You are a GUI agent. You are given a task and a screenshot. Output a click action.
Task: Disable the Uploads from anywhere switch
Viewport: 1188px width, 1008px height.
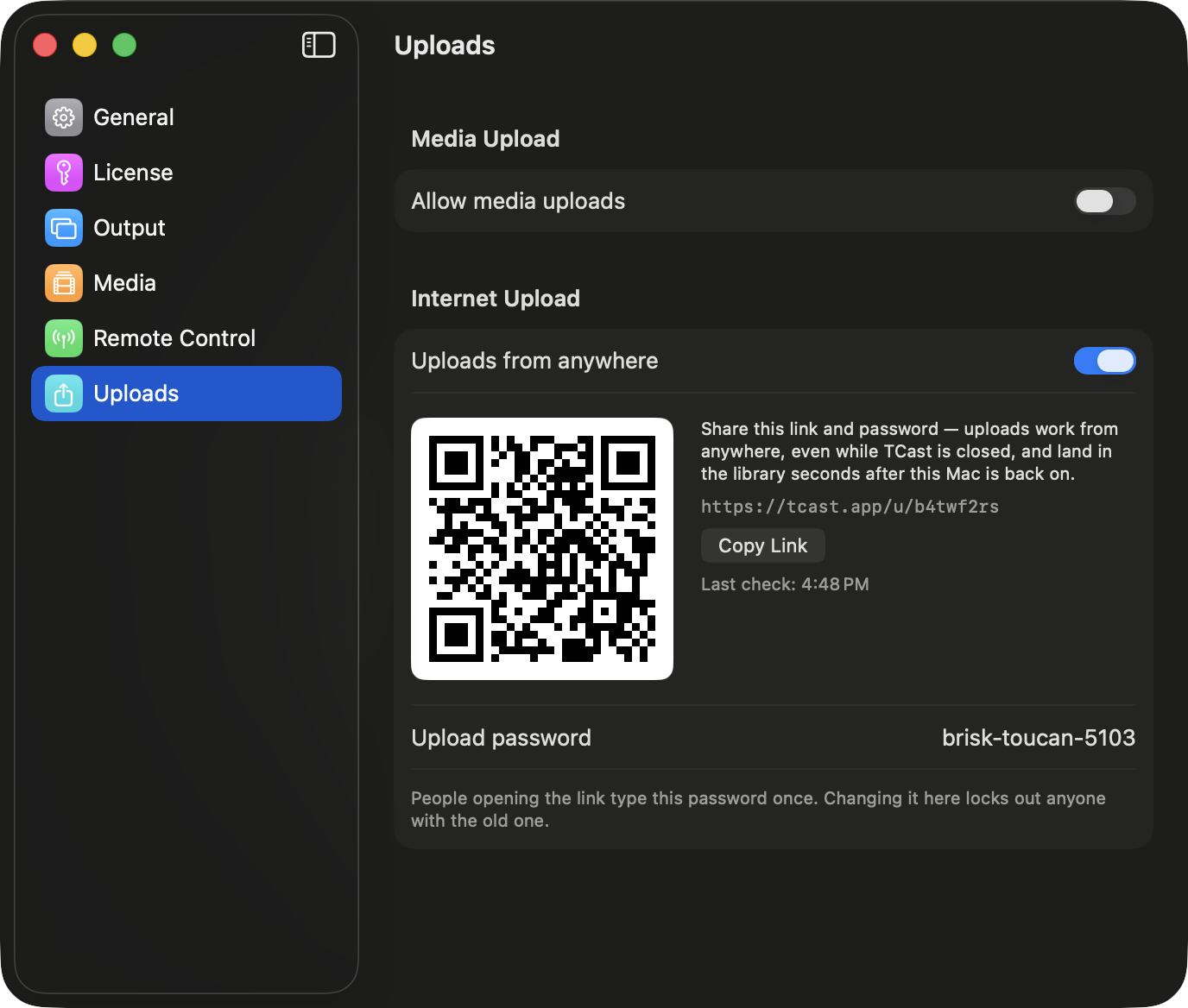(x=1104, y=361)
